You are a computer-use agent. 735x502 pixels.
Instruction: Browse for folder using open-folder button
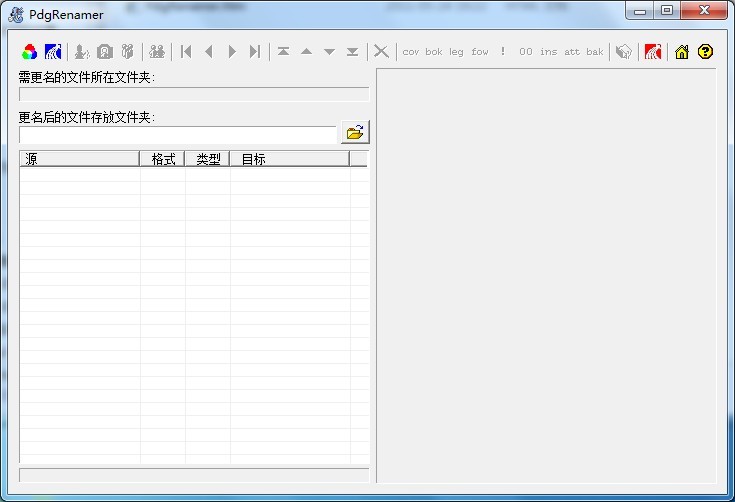[x=355, y=132]
